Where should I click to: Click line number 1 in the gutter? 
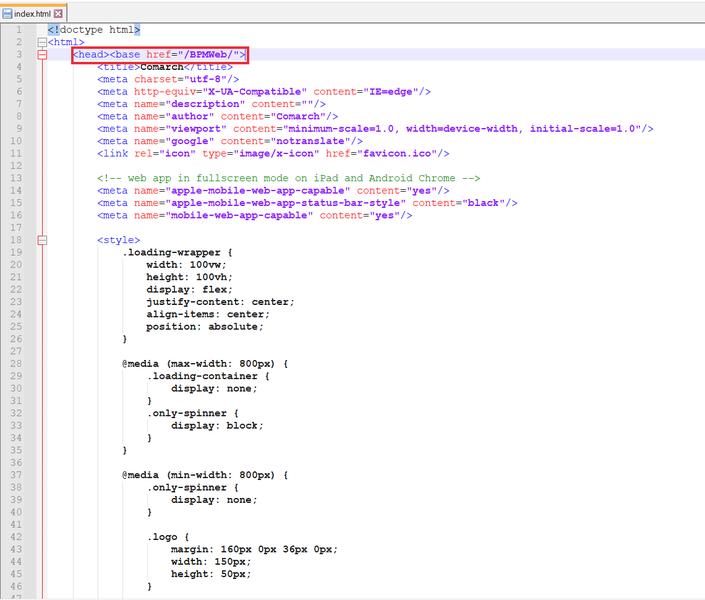coord(19,30)
